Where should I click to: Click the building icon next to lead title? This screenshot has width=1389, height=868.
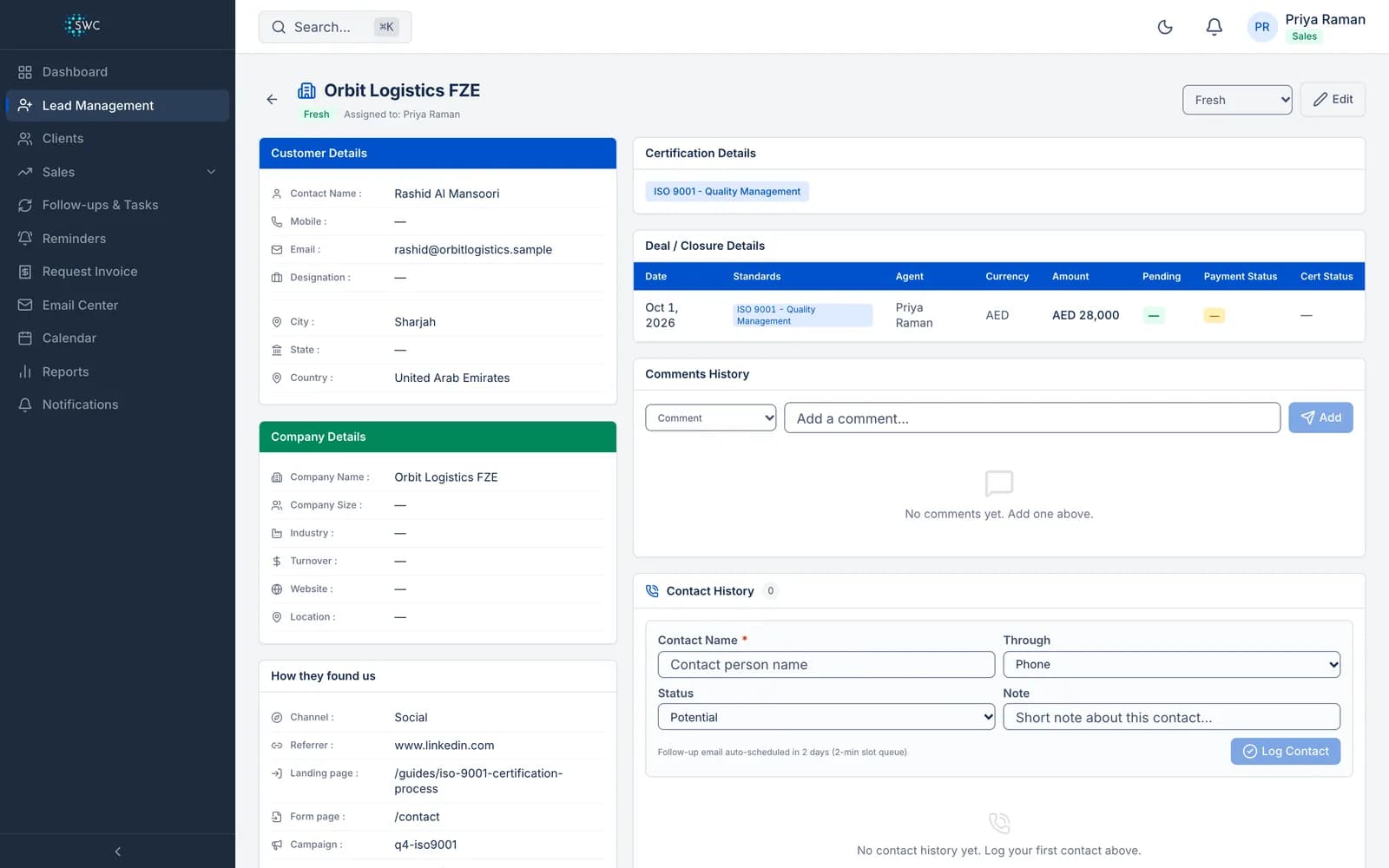point(306,90)
